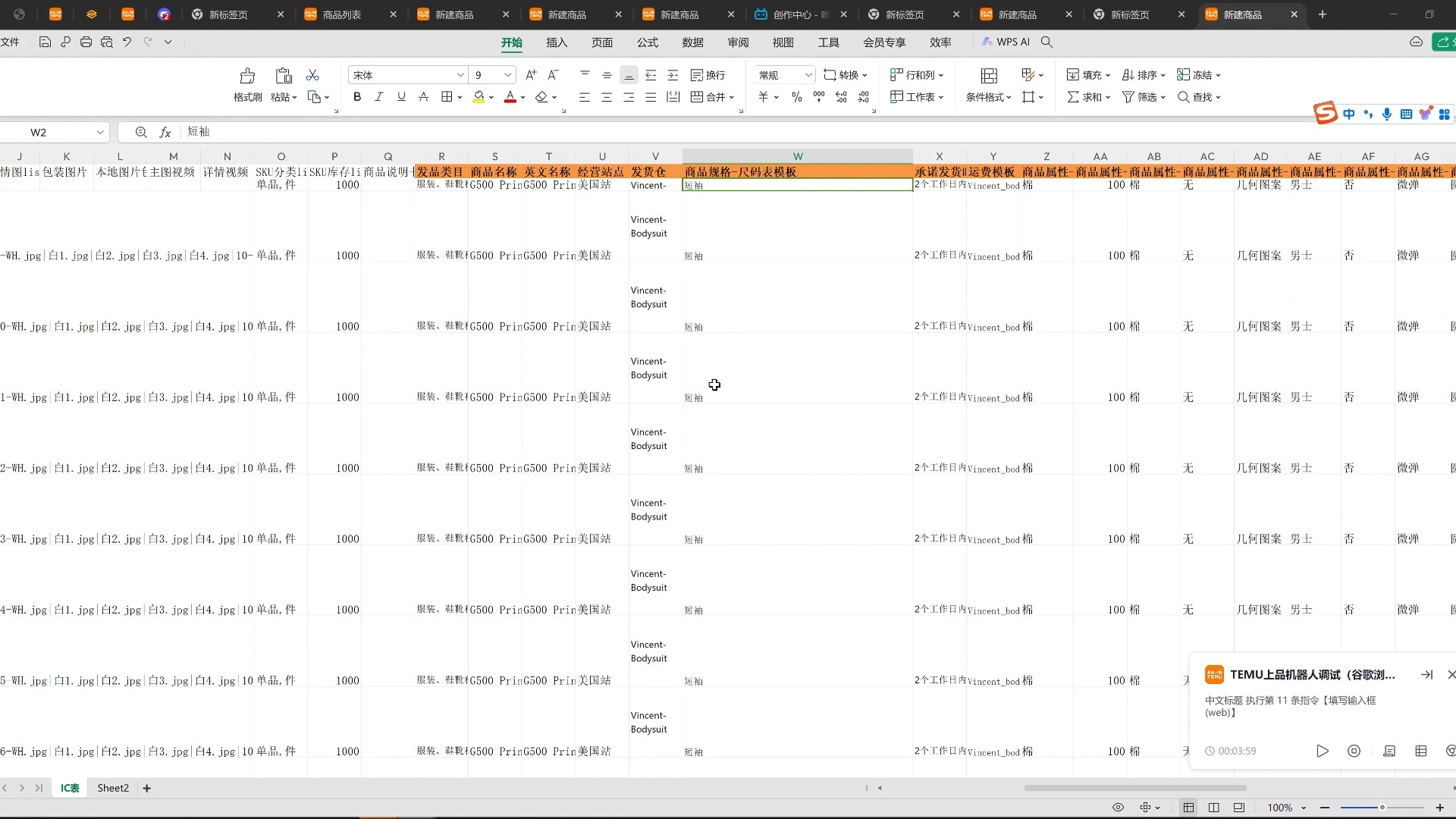Open the Sheet2 worksheet tab

113,788
